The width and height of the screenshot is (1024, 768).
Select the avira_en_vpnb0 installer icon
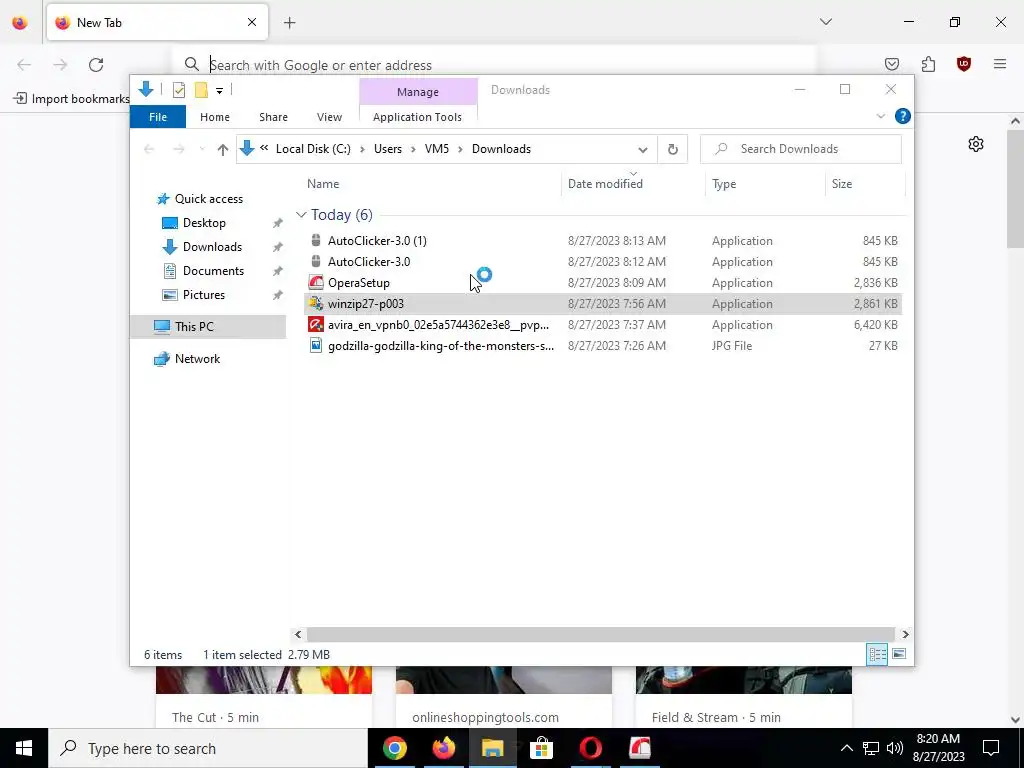point(316,325)
